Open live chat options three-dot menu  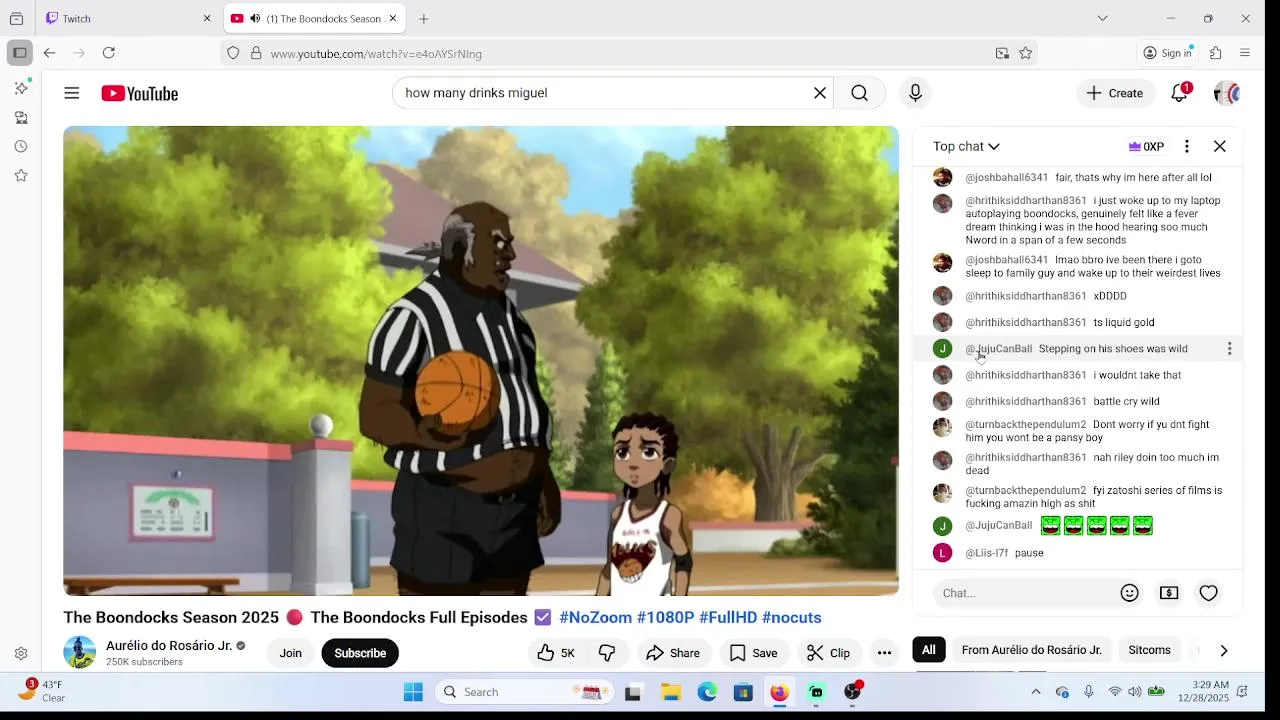coord(1187,146)
